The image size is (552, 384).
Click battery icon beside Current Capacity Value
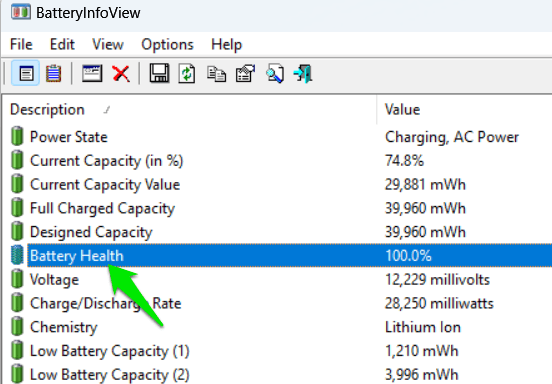17,184
